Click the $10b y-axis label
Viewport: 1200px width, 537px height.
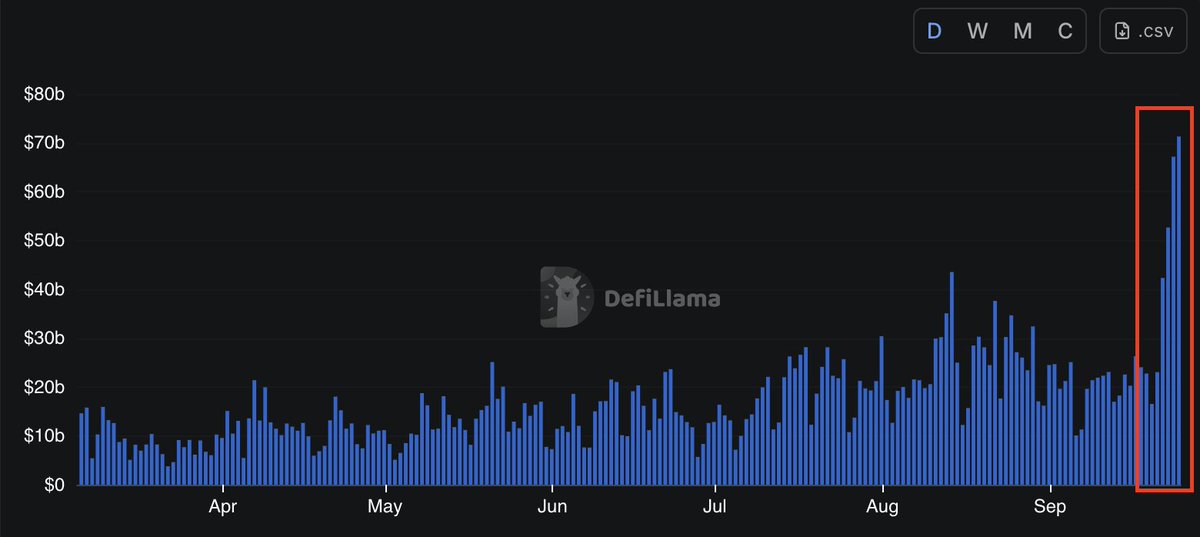pyautogui.click(x=45, y=436)
